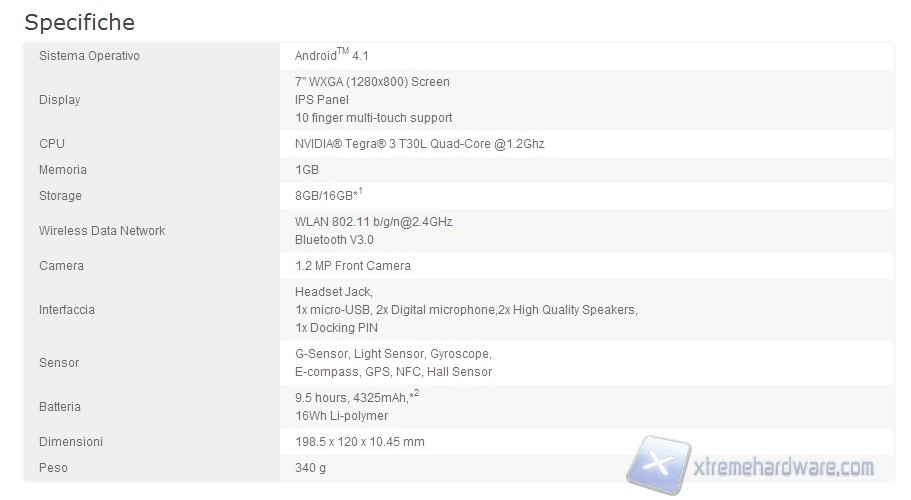The height and width of the screenshot is (500, 911).
Task: Select the Wireless Data Network label
Action: pos(102,231)
